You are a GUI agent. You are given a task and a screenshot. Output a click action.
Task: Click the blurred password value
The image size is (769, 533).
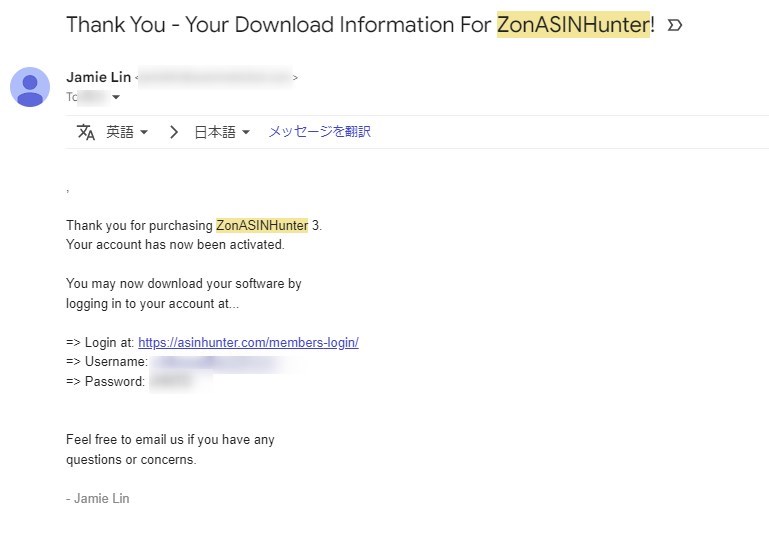pyautogui.click(x=180, y=381)
